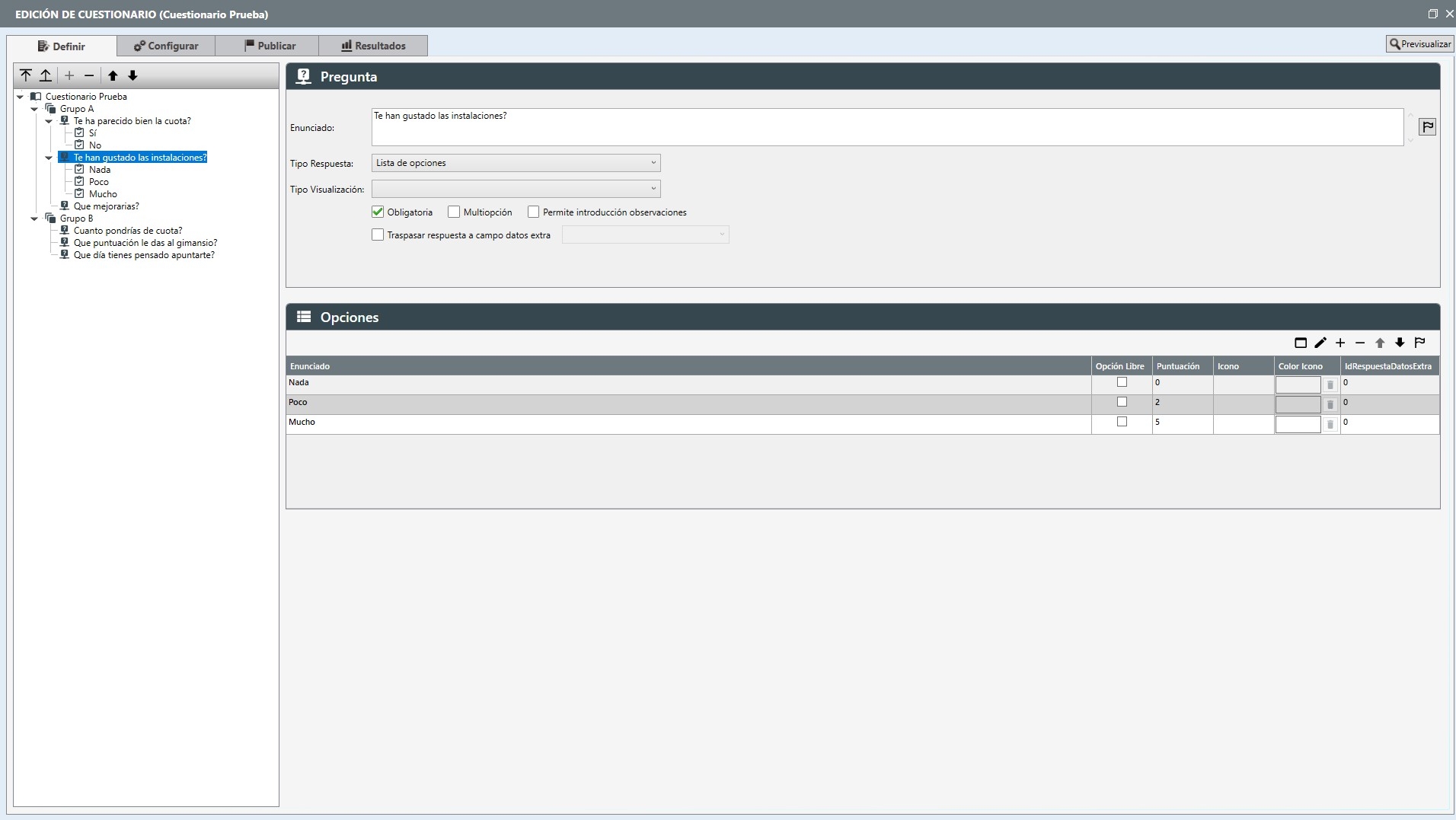Click into the Enunciado text field
This screenshot has height=820, width=1456.
coord(887,127)
